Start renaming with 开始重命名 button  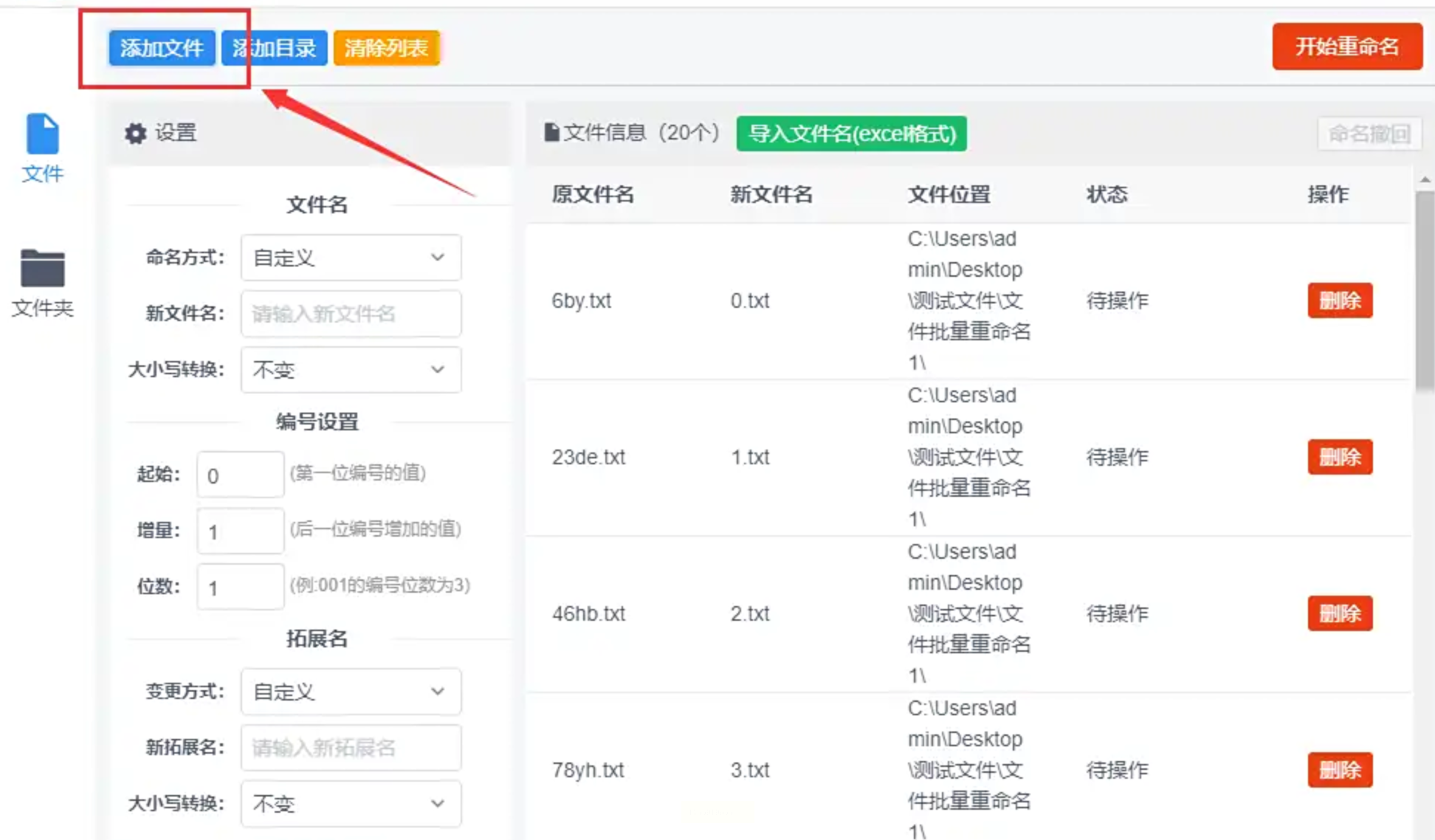tap(1346, 47)
